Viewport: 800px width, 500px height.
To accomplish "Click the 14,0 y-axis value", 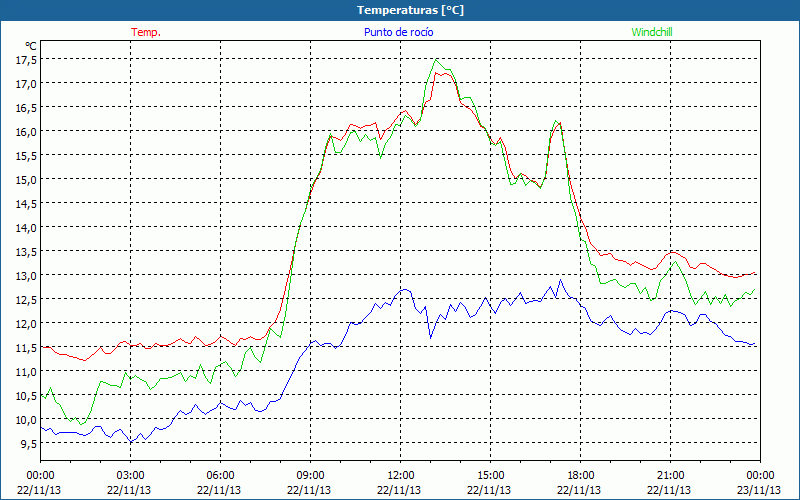I will pos(27,228).
